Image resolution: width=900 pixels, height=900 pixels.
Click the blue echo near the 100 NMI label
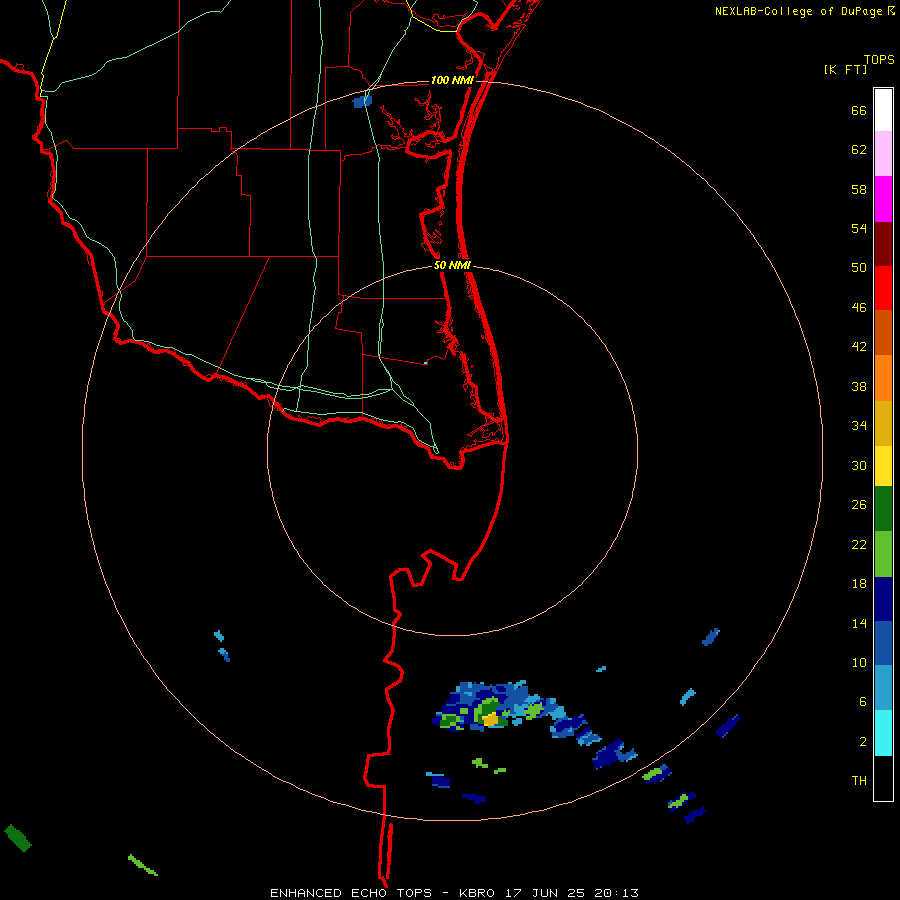362,102
